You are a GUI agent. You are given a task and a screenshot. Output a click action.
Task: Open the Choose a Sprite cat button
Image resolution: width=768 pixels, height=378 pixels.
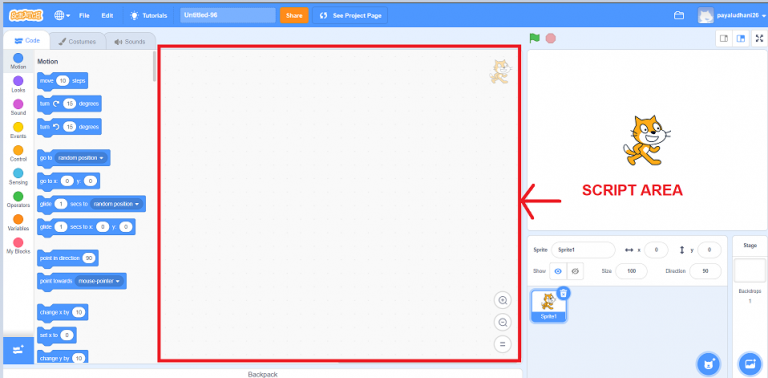[707, 364]
